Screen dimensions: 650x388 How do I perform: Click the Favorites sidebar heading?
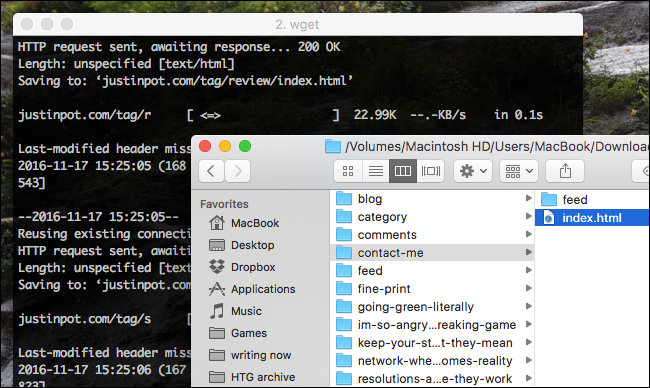[224, 204]
